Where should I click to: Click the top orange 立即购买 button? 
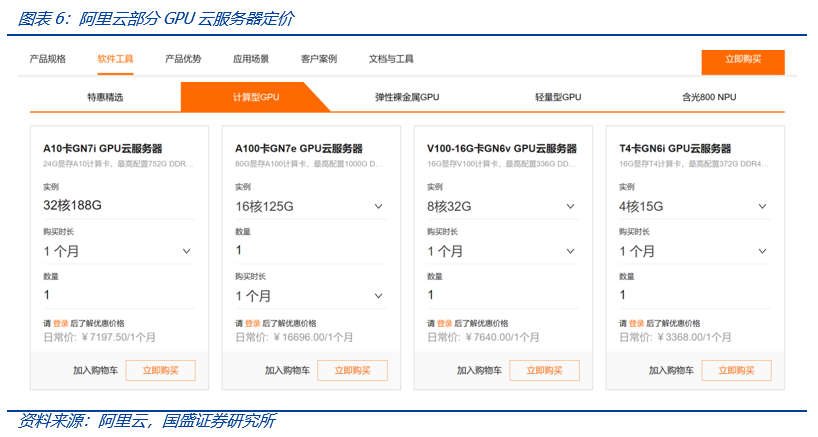[x=743, y=62]
